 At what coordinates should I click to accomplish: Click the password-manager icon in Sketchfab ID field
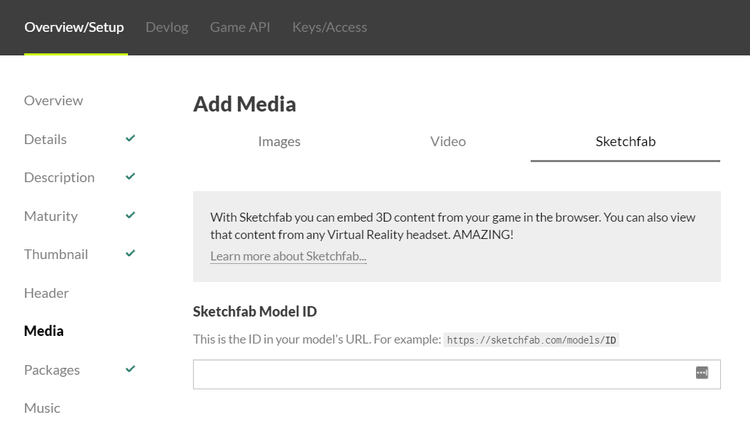702,373
